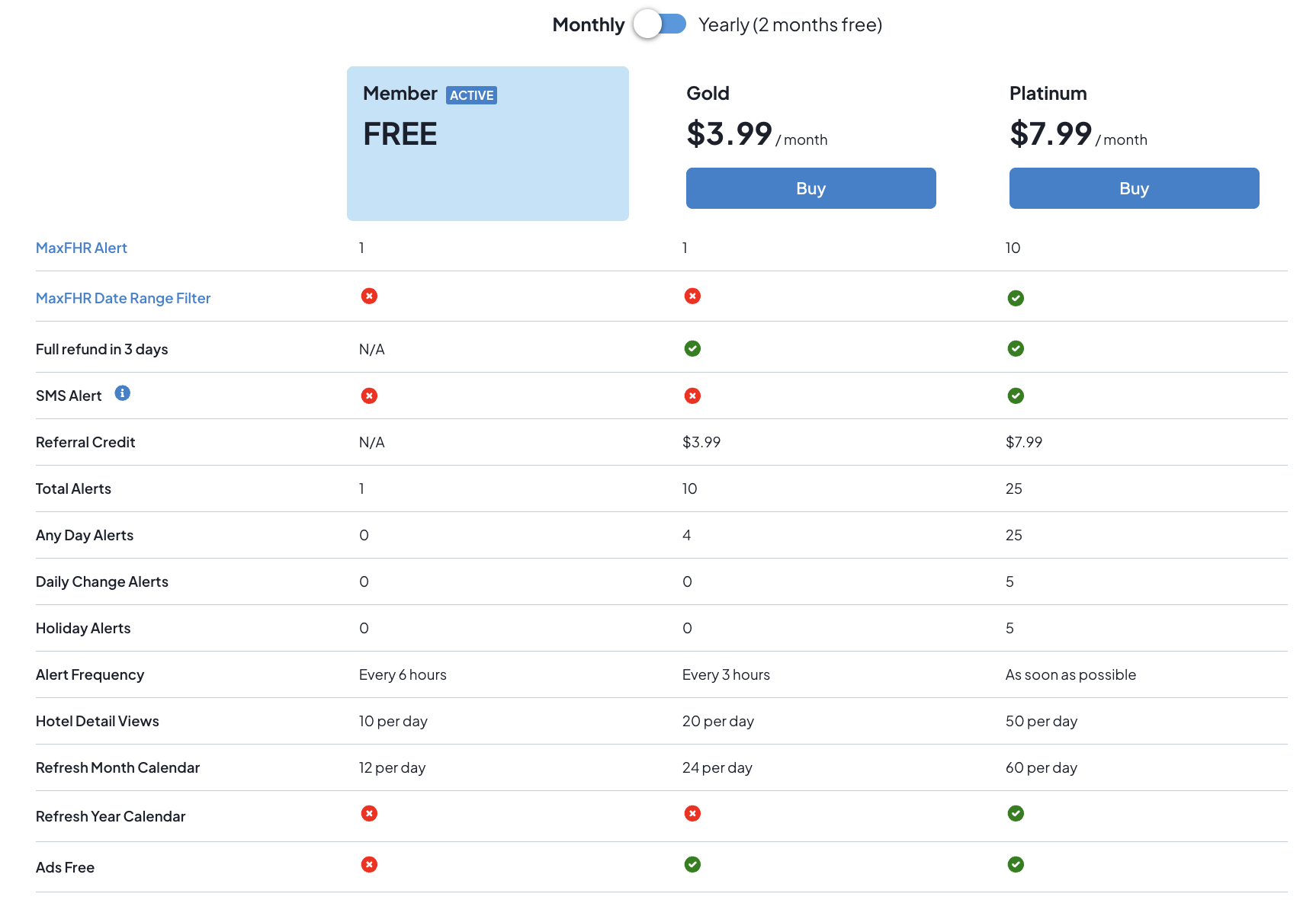The height and width of the screenshot is (900, 1316).
Task: Click the Ads Free row label
Action: pos(65,867)
